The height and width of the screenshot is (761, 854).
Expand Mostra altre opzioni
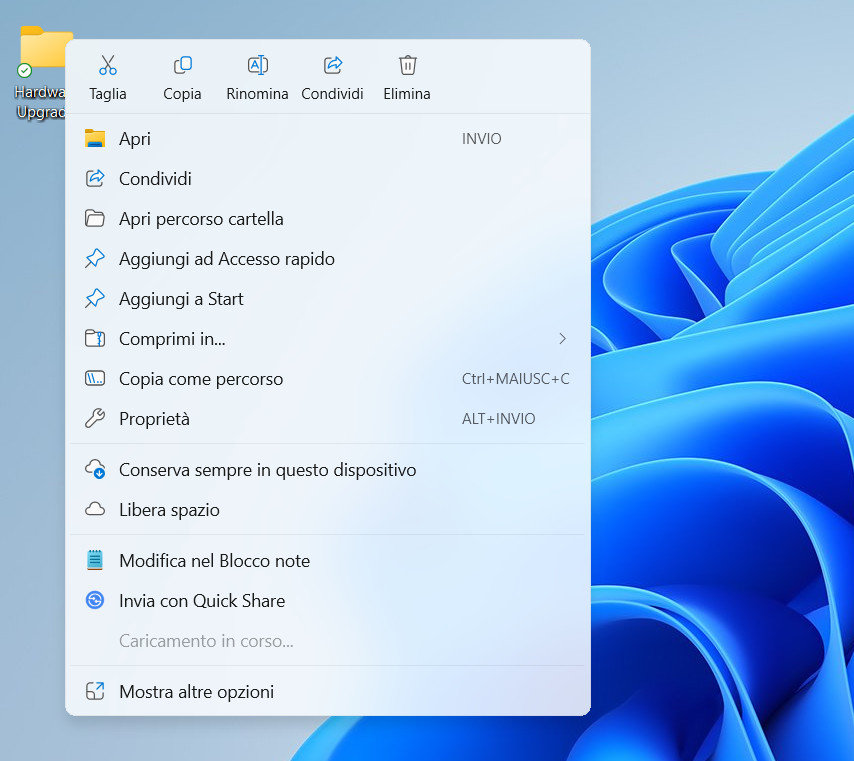196,692
